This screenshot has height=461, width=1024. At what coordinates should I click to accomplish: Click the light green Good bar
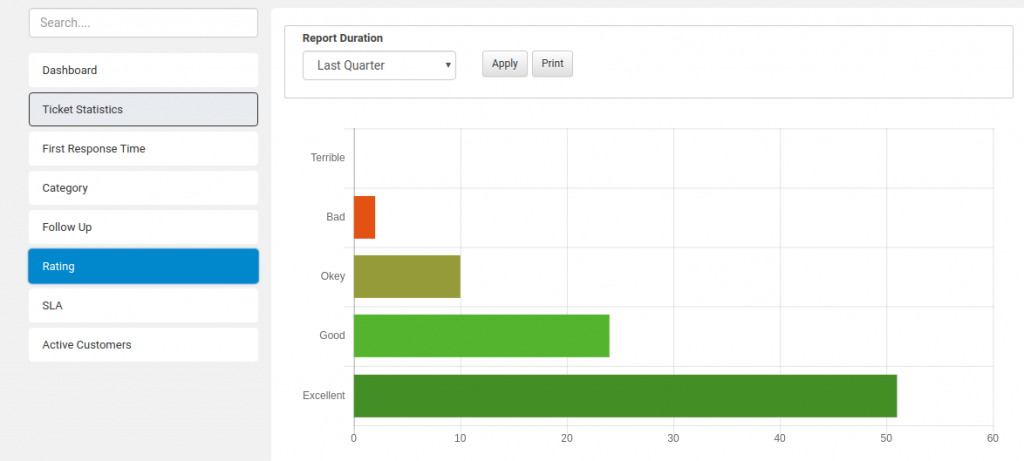click(x=481, y=335)
